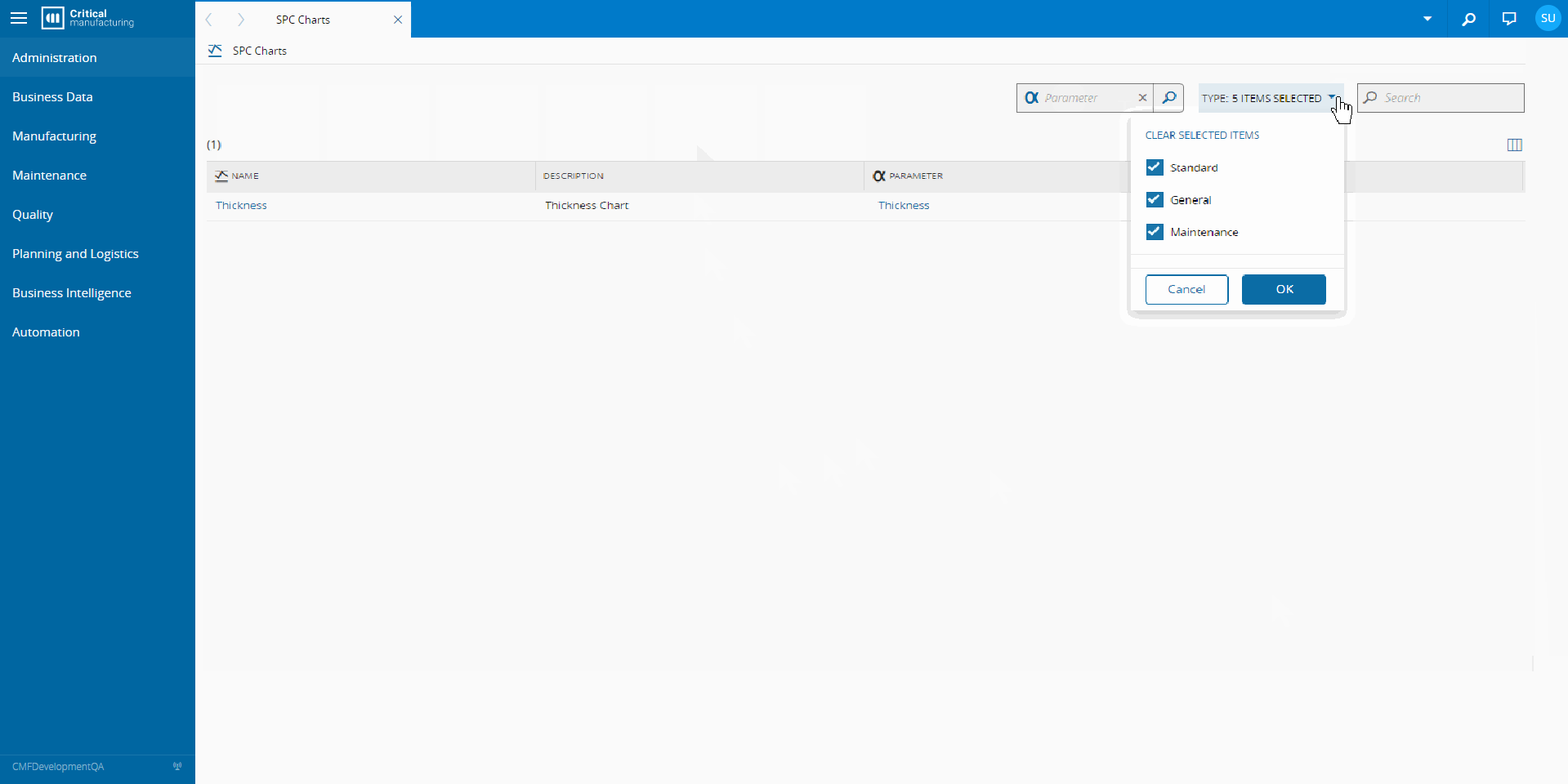Screen dimensions: 1568x784
Task: Clear the Parameter filter with X
Action: (x=1142, y=98)
